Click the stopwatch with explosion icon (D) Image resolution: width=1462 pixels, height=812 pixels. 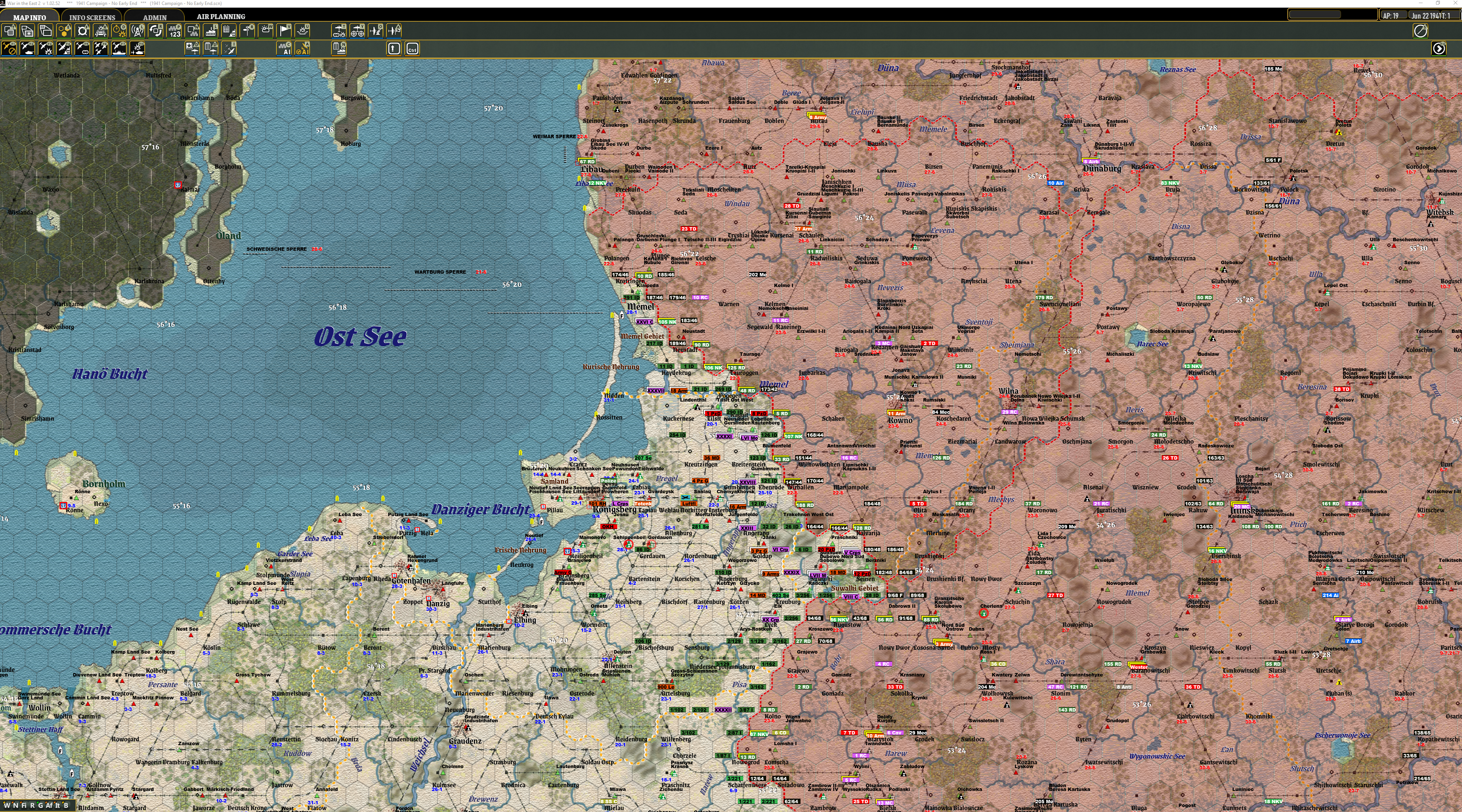(x=119, y=31)
